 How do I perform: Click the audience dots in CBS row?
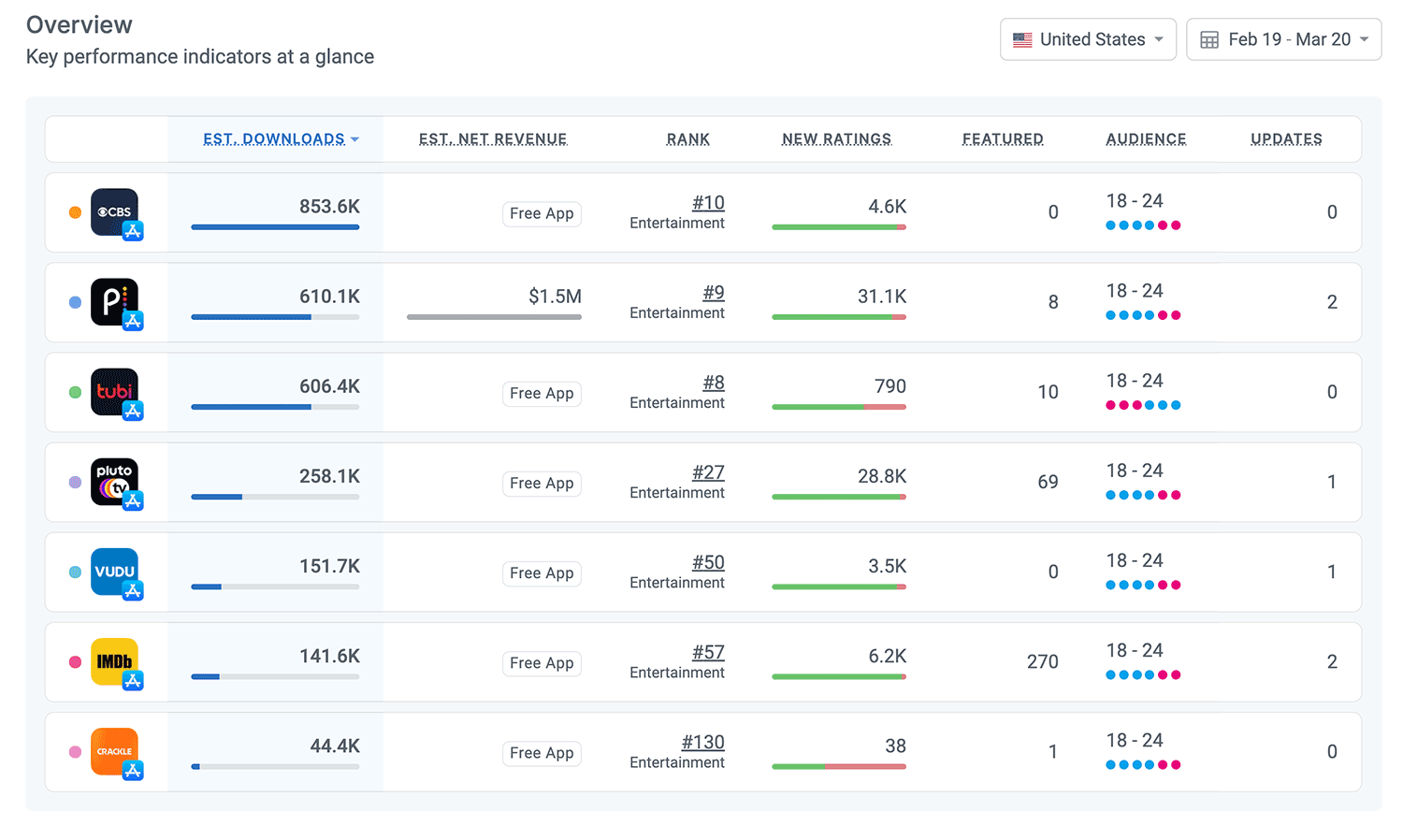tap(1143, 225)
